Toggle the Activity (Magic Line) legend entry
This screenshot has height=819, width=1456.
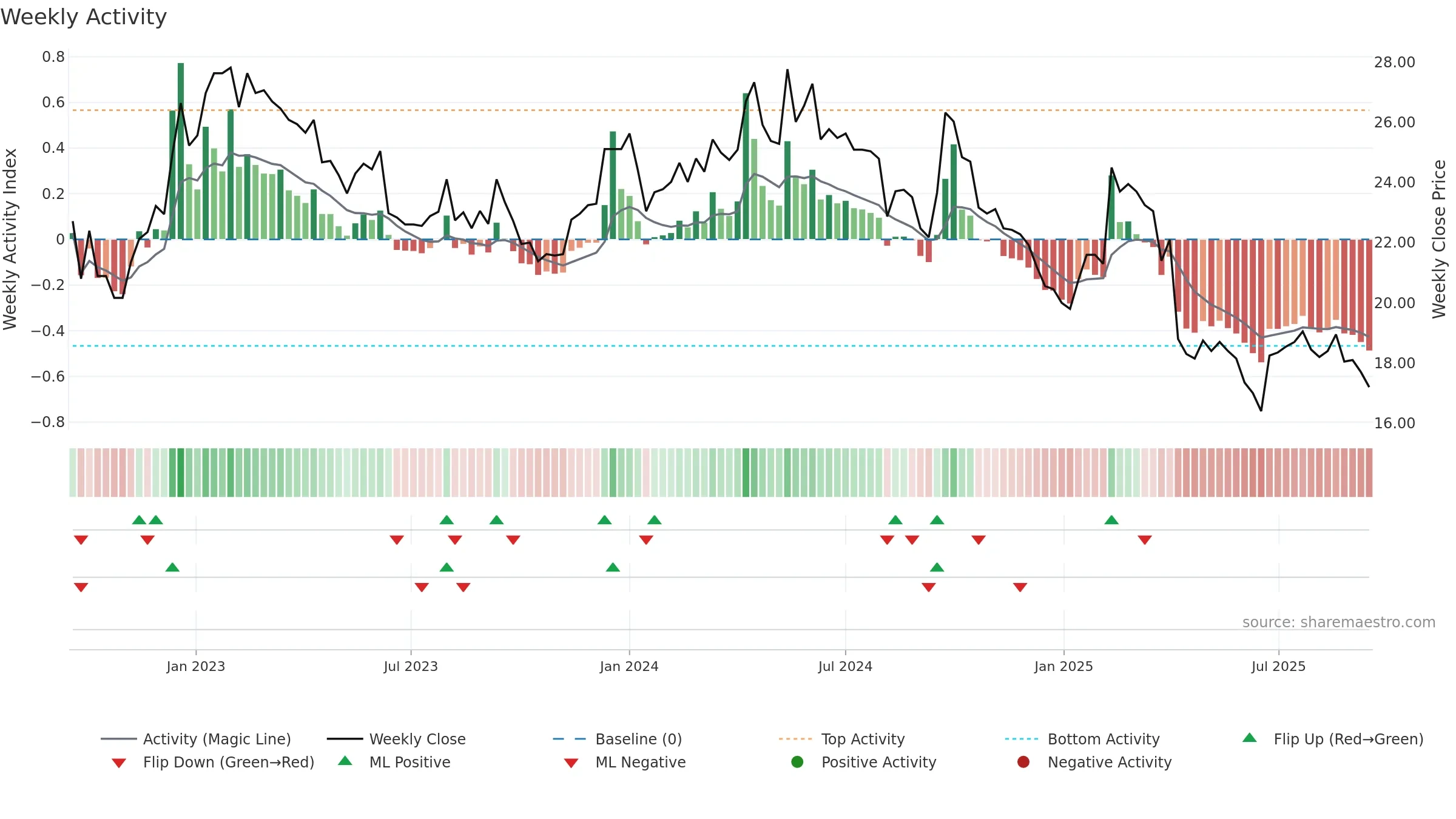click(196, 739)
